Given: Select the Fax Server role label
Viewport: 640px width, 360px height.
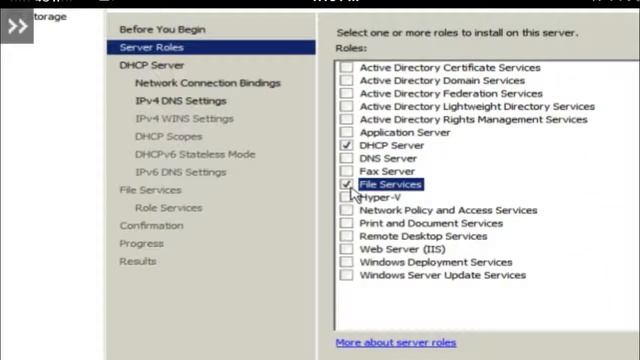Looking at the screenshot, I should (387, 171).
